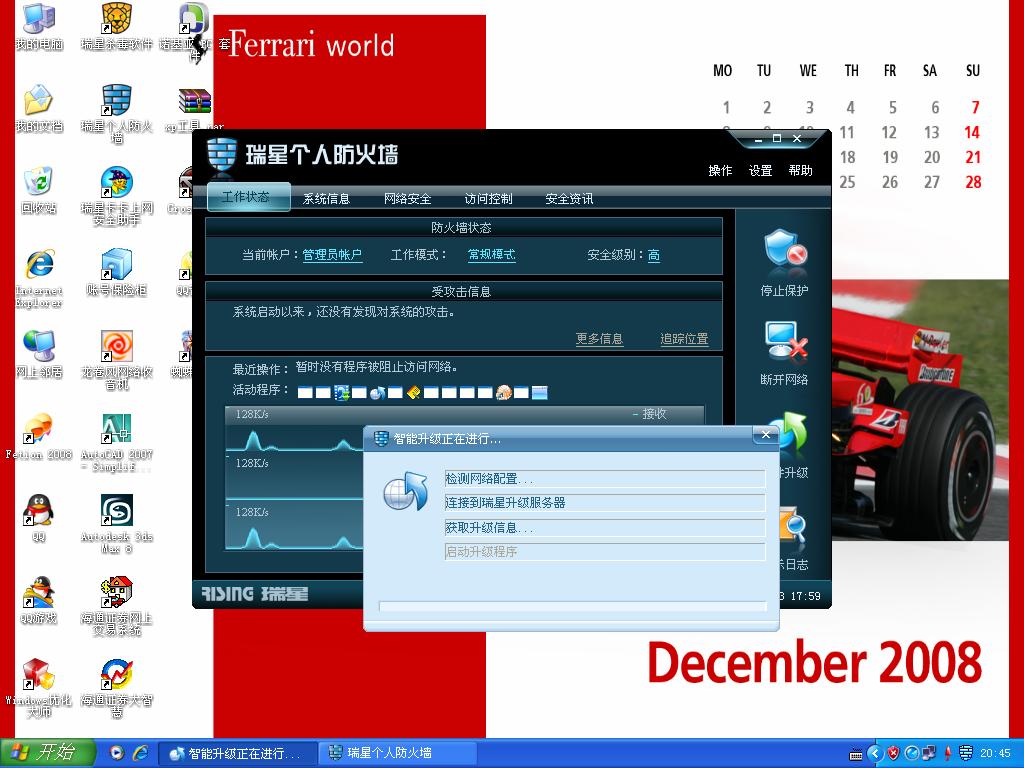The width and height of the screenshot is (1024, 768).
Task: Click the 获取升级信息 step row
Action: point(604,528)
